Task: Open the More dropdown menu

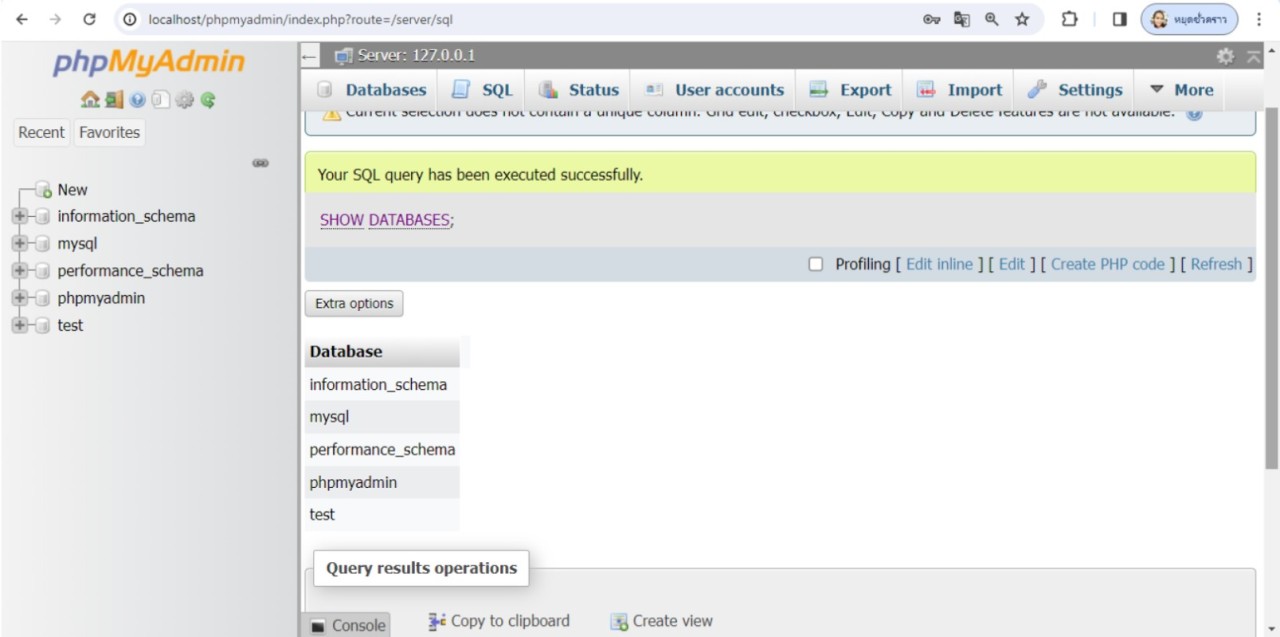Action: [x=1181, y=90]
